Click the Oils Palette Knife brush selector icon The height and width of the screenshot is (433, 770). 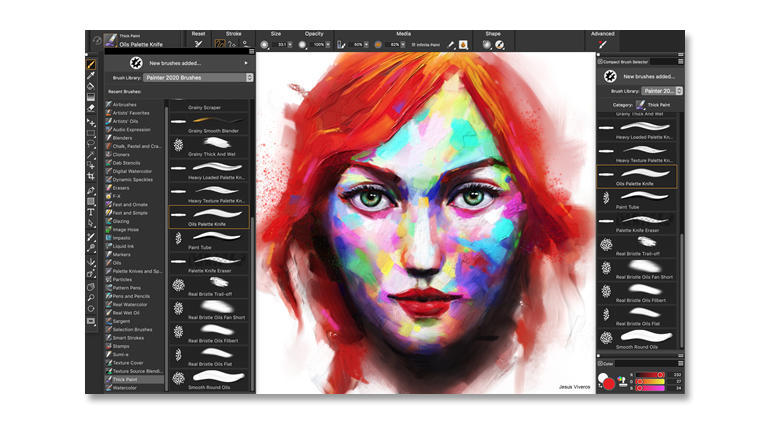(110, 40)
